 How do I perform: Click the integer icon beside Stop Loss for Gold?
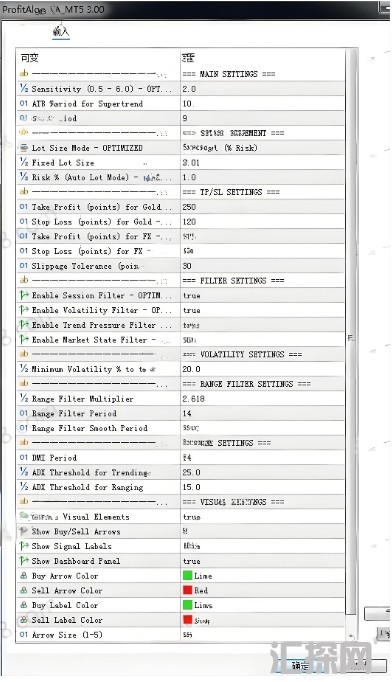pyautogui.click(x=24, y=221)
